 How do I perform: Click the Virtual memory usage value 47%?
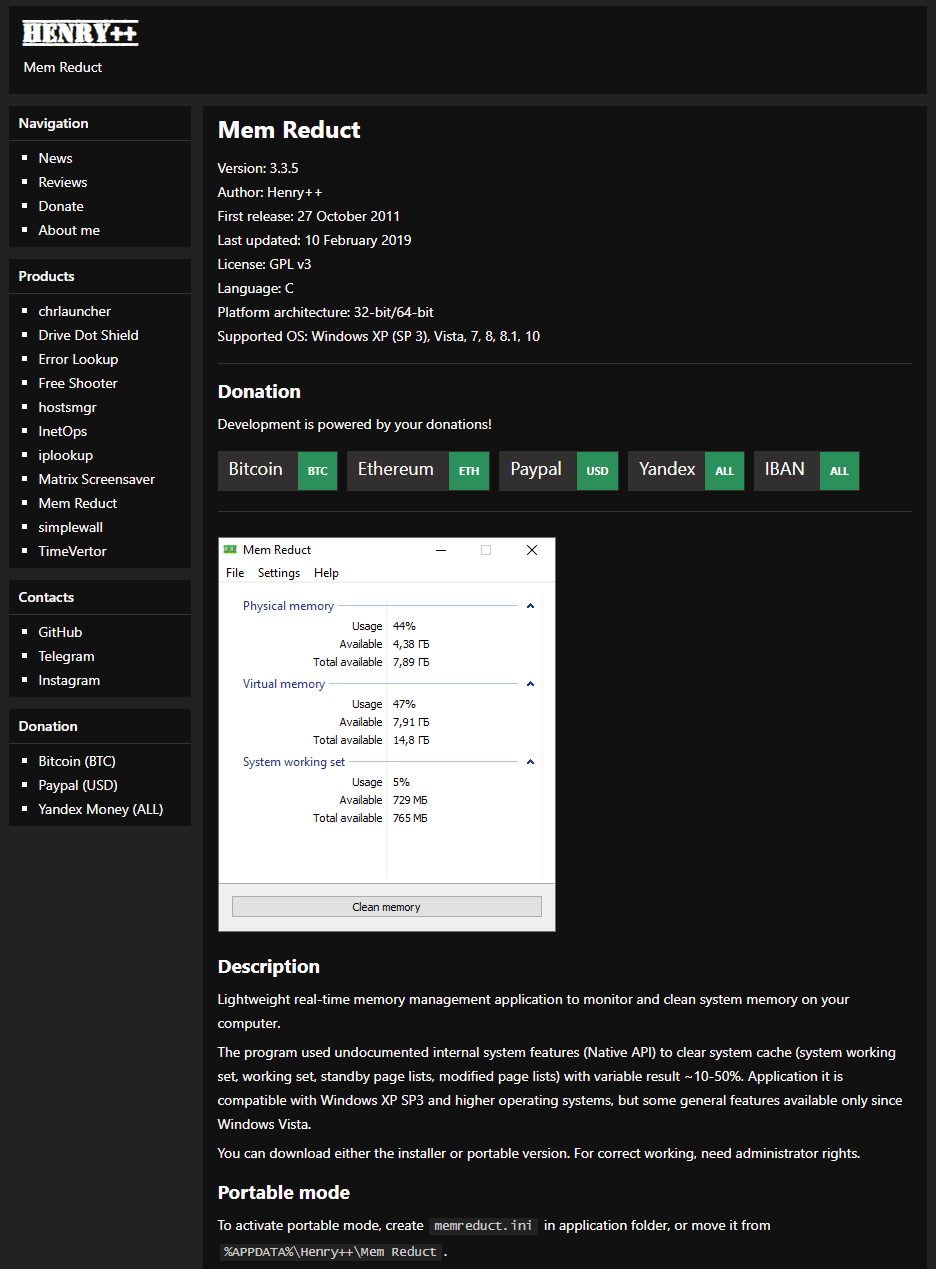click(404, 704)
